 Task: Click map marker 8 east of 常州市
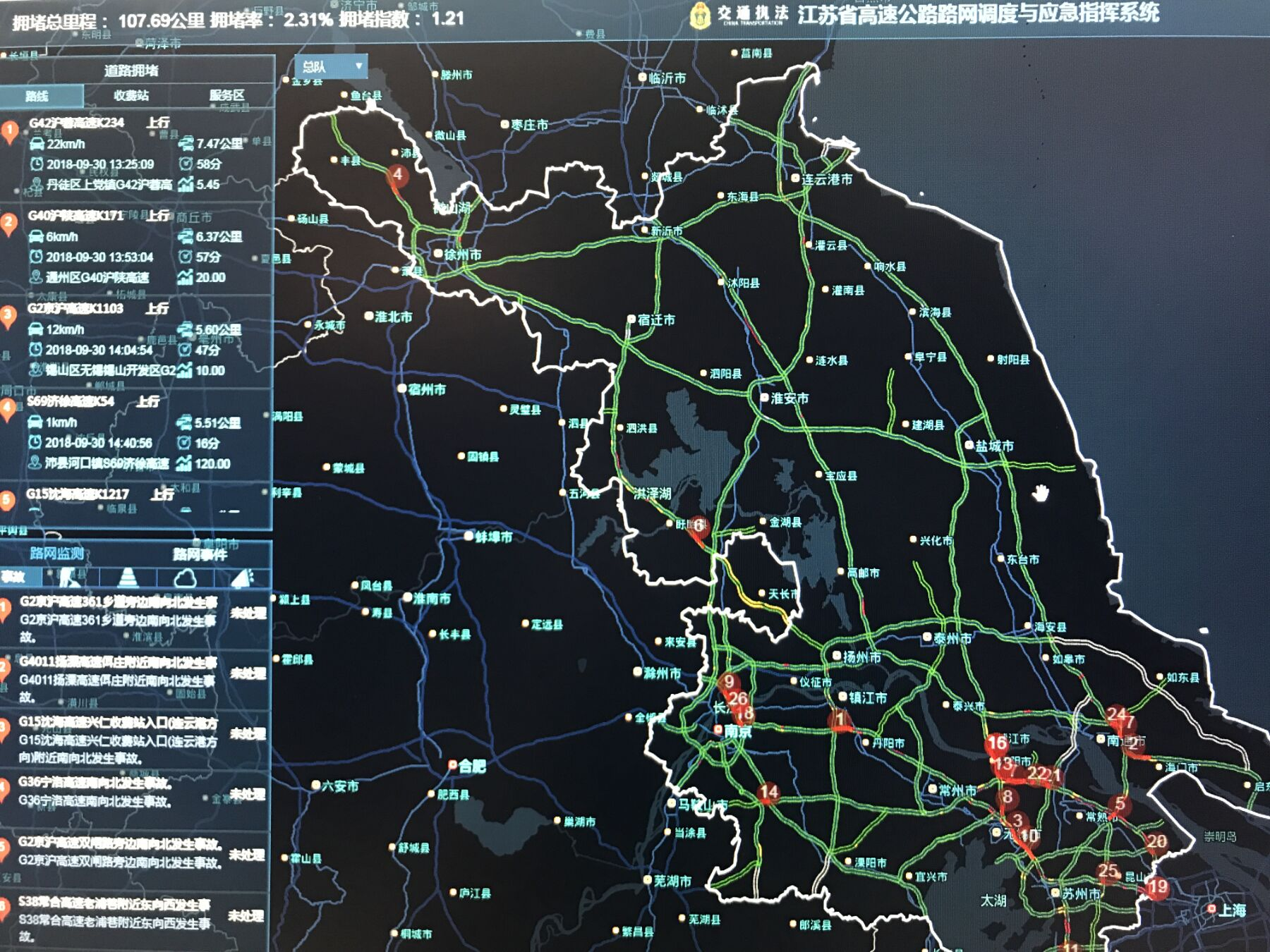point(1008,797)
